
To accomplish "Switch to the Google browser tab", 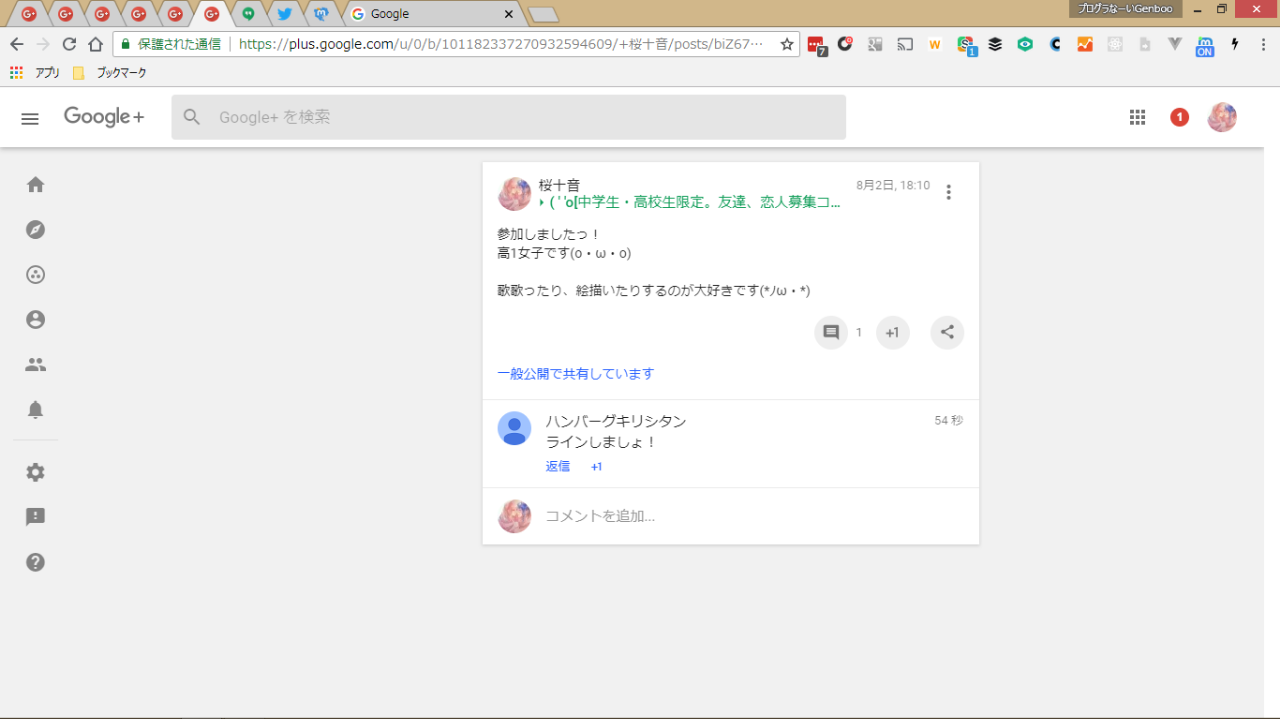I will 430,14.
